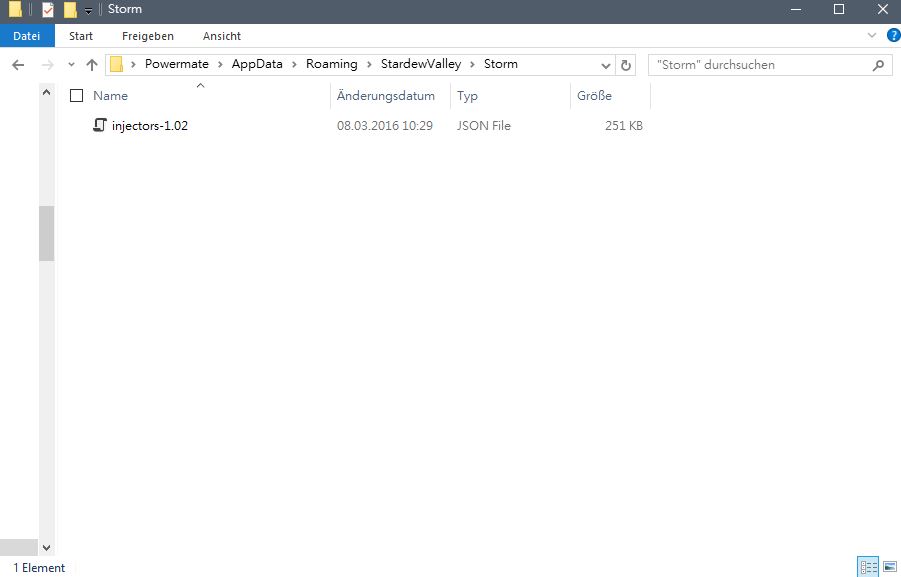Screen dimensions: 901x577
Task: Click the New Folder quick access icon
Action: point(70,10)
